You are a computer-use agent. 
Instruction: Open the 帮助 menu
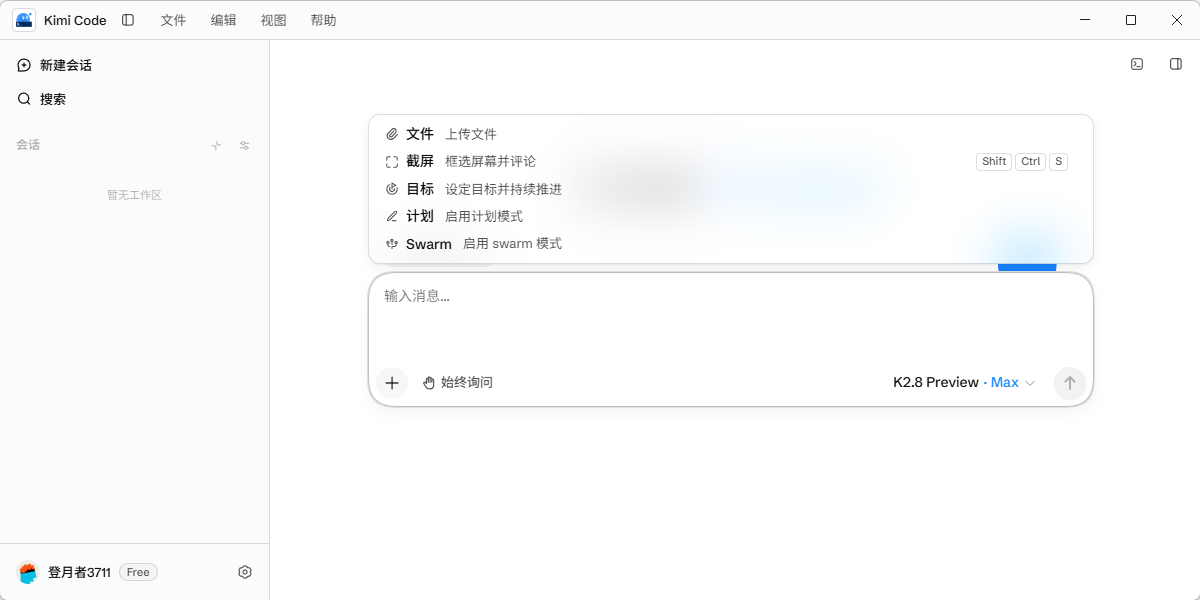coord(323,20)
